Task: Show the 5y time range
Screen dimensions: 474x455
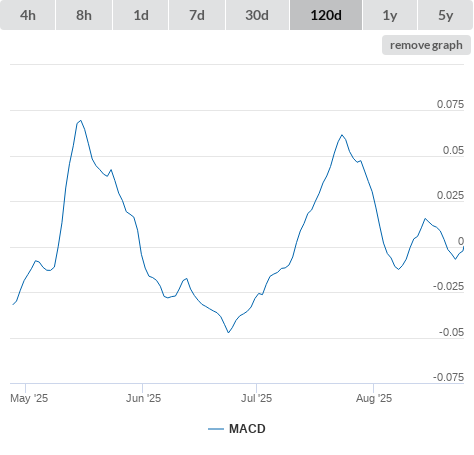Action: (x=445, y=15)
